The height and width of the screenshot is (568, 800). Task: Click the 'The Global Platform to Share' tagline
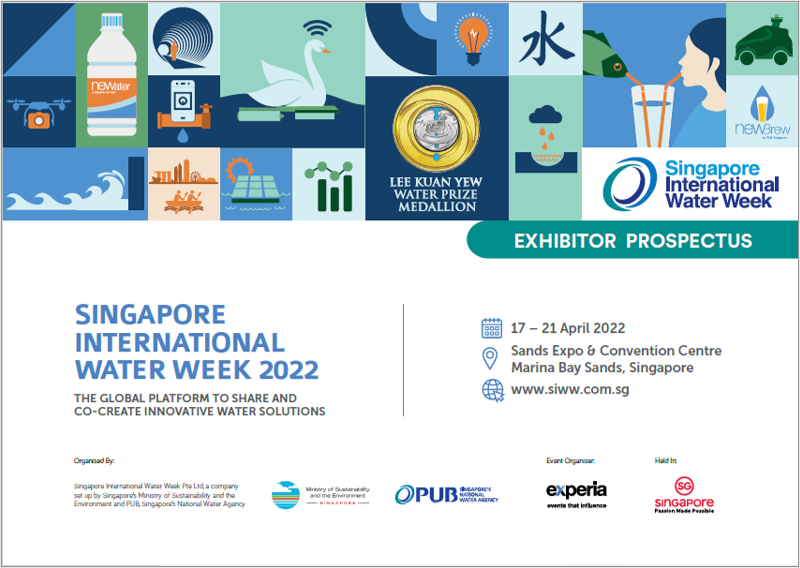pyautogui.click(x=199, y=405)
